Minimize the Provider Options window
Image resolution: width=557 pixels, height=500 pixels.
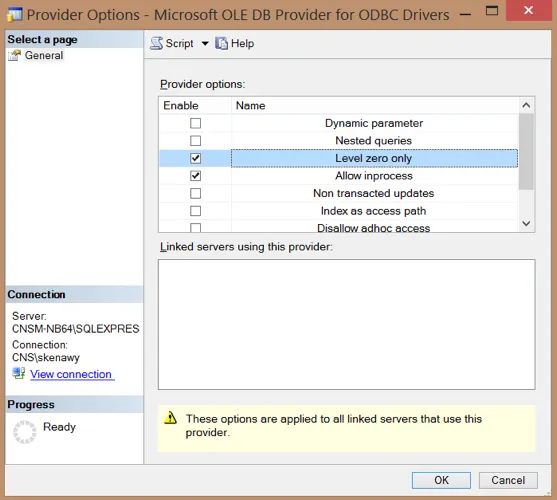click(465, 14)
